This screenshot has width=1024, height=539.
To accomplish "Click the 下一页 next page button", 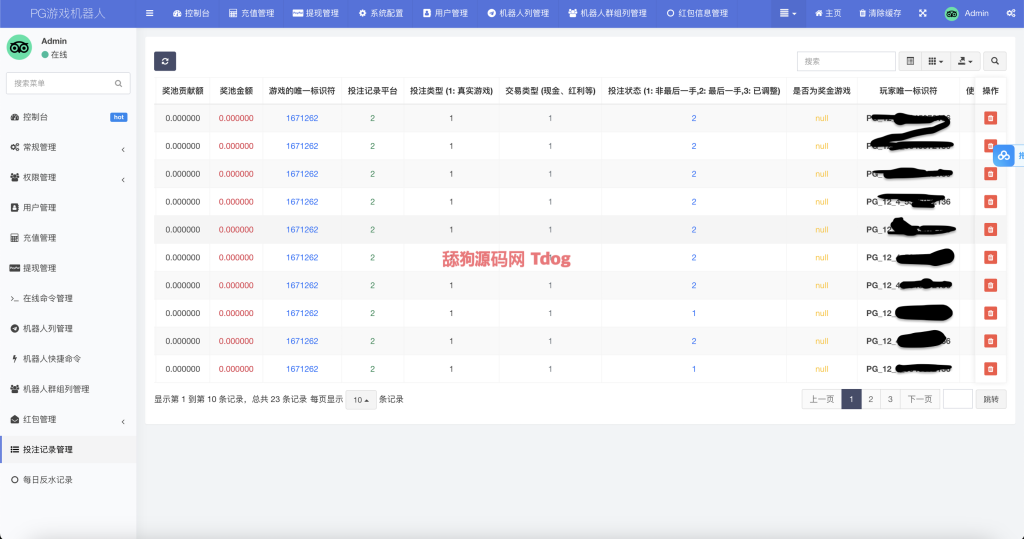I will [919, 400].
